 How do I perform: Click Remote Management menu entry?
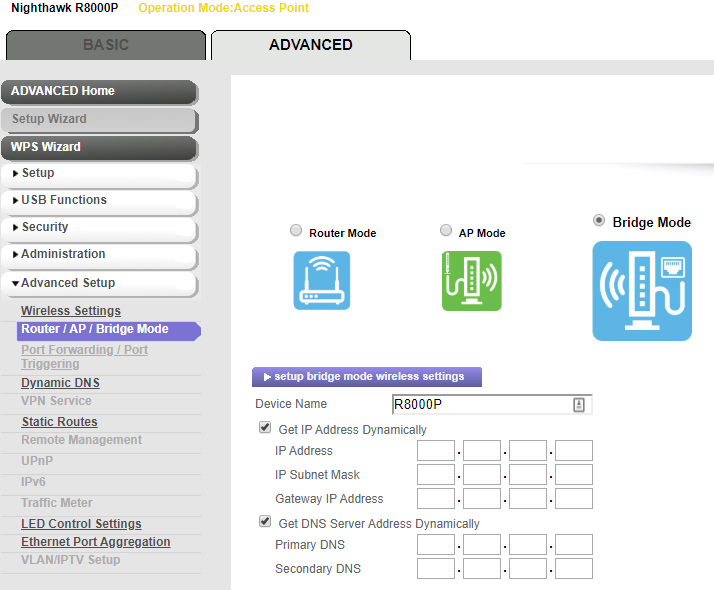(x=82, y=440)
